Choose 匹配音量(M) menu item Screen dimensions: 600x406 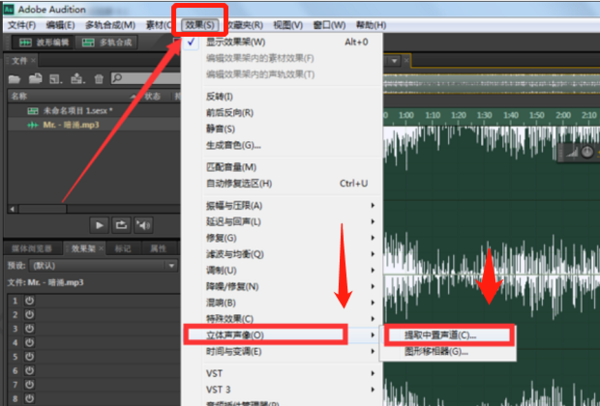pos(282,167)
